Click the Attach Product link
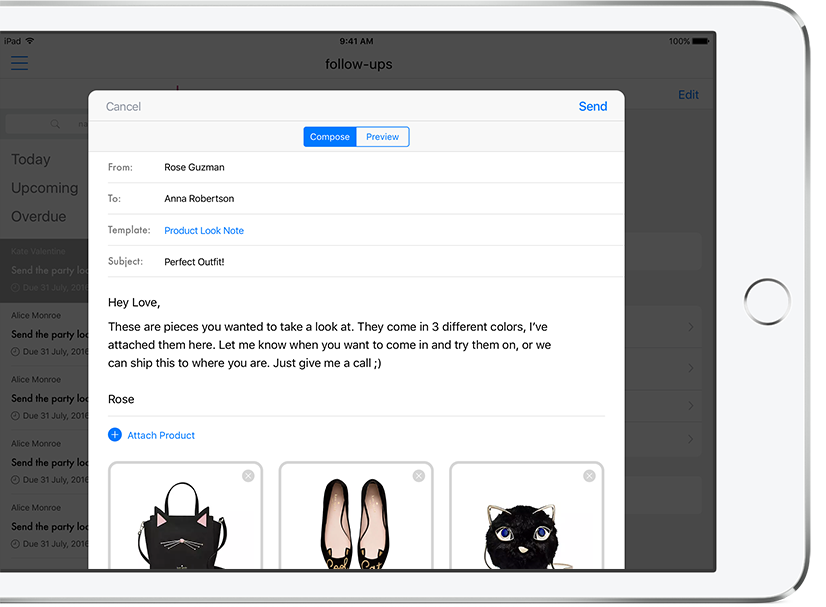Viewport: 826px width, 607px height. click(161, 435)
